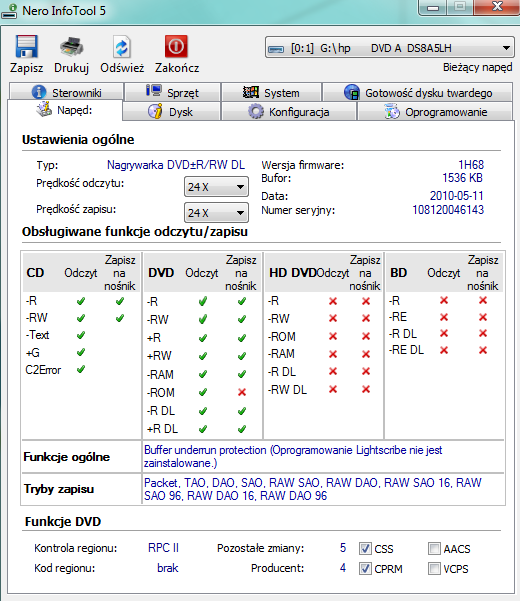Viewport: 520px width, 601px height.
Task: Click the RPC II region control value
Action: coord(164,548)
